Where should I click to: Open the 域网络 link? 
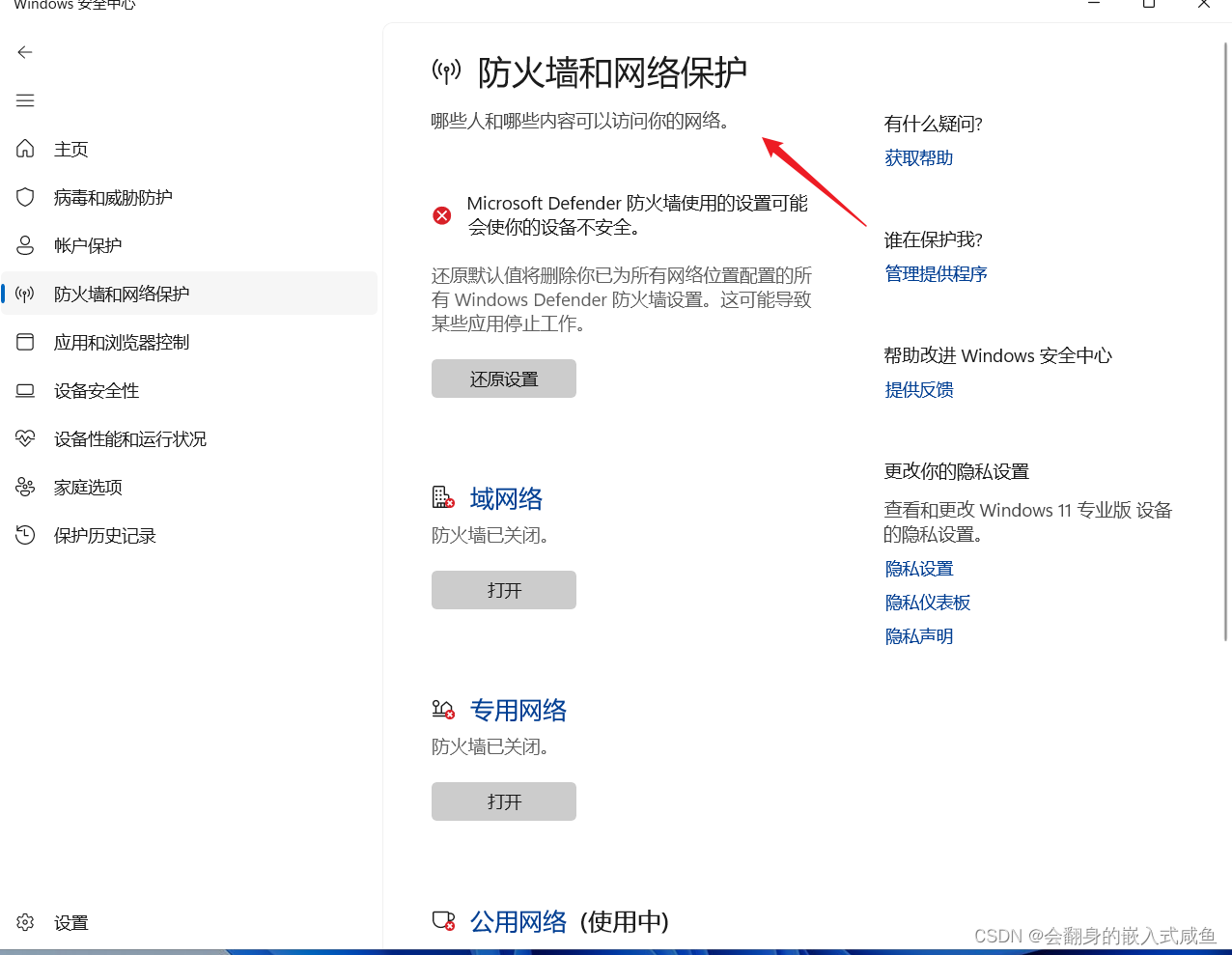coord(506,498)
